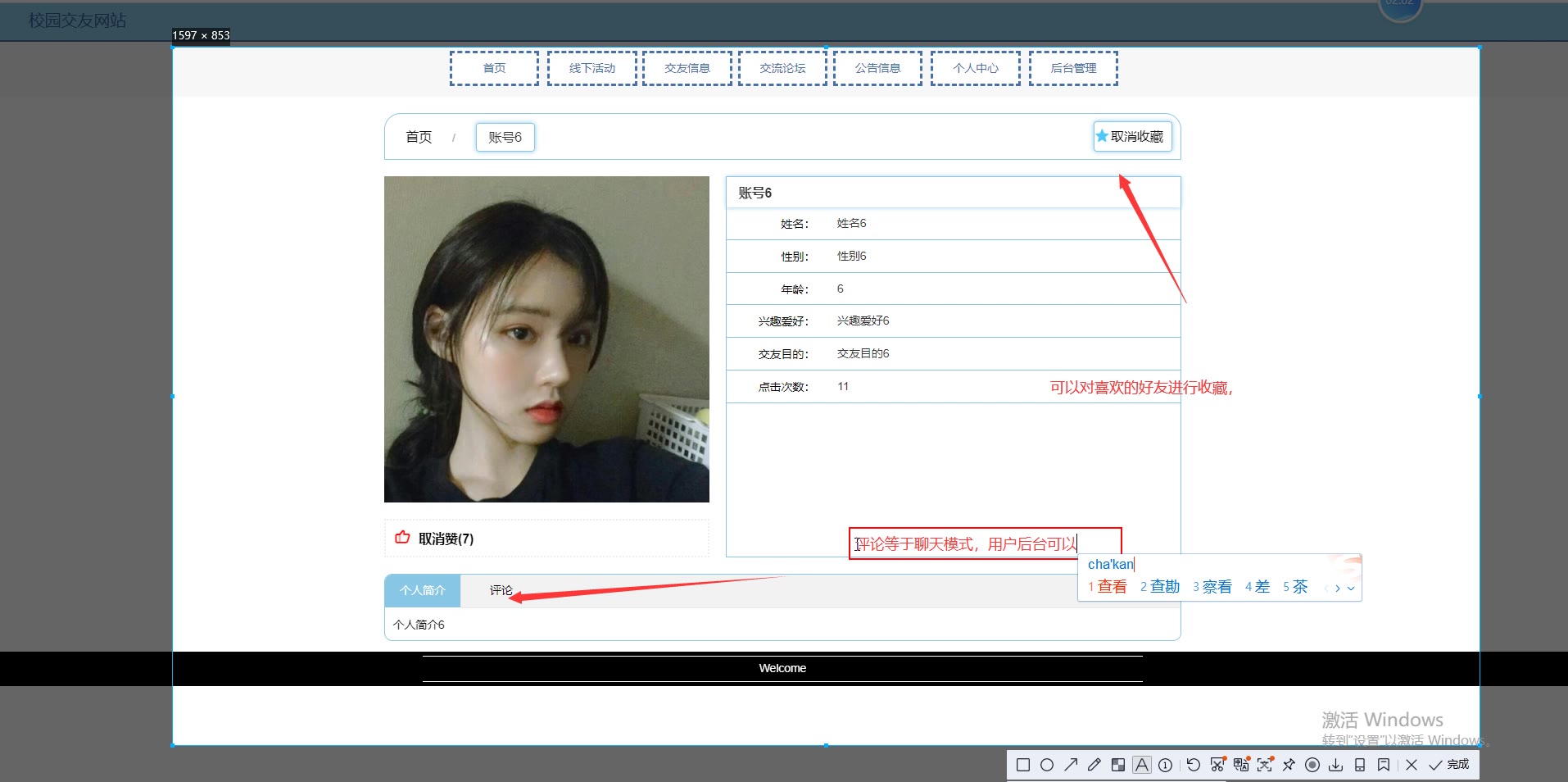Screen dimensions: 1568x782
Task: Save the screenshot with download icon
Action: point(1336,765)
